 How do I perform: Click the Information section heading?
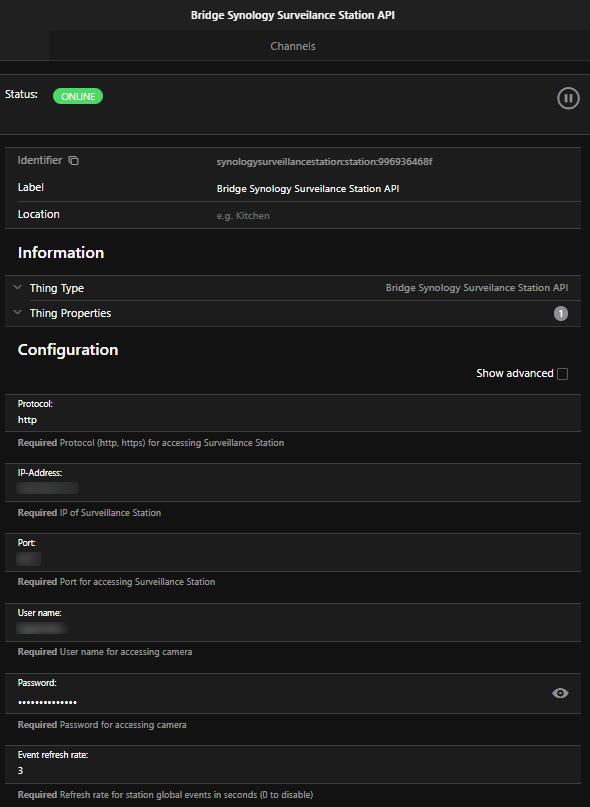tap(61, 253)
